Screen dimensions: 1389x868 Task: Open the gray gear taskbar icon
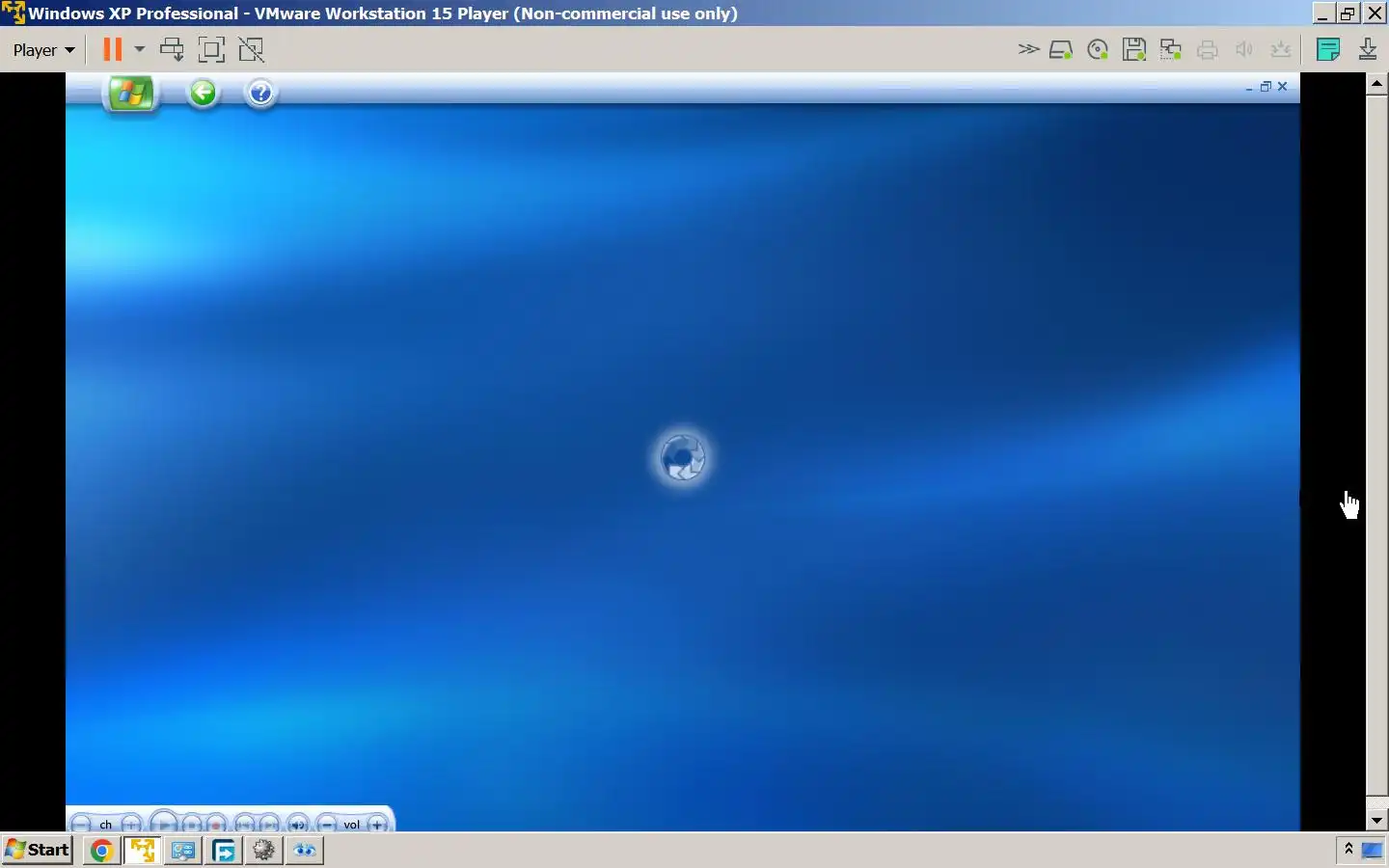point(264,851)
